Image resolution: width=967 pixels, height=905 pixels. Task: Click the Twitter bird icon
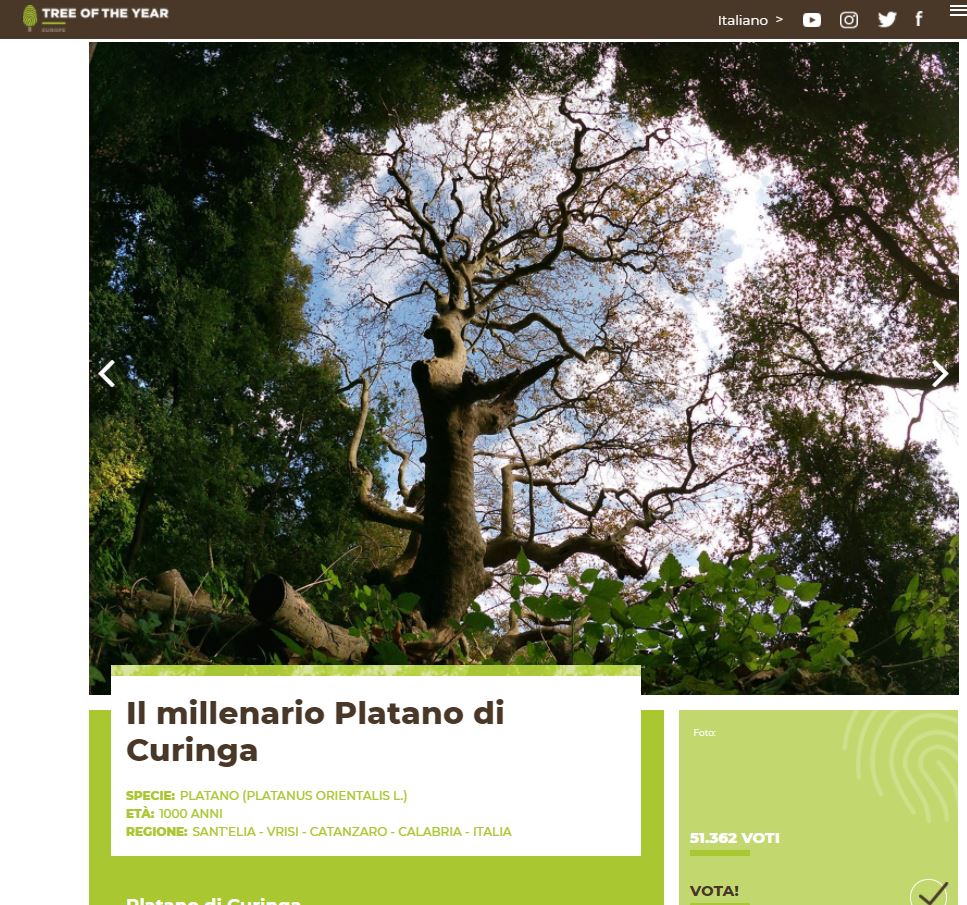887,19
